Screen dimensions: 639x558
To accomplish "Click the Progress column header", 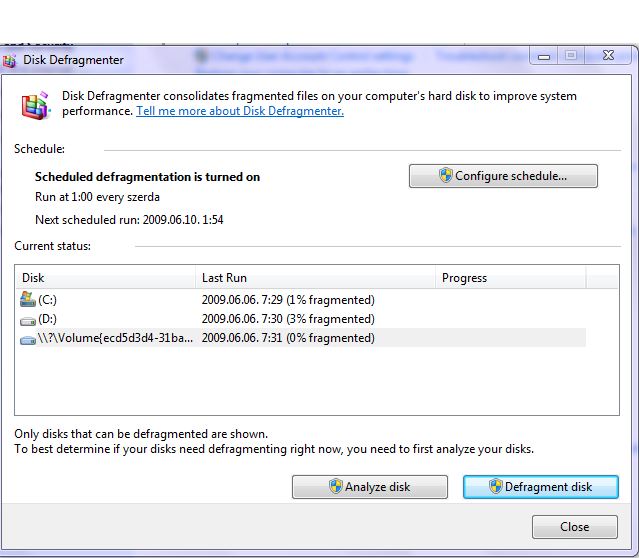I will click(511, 278).
